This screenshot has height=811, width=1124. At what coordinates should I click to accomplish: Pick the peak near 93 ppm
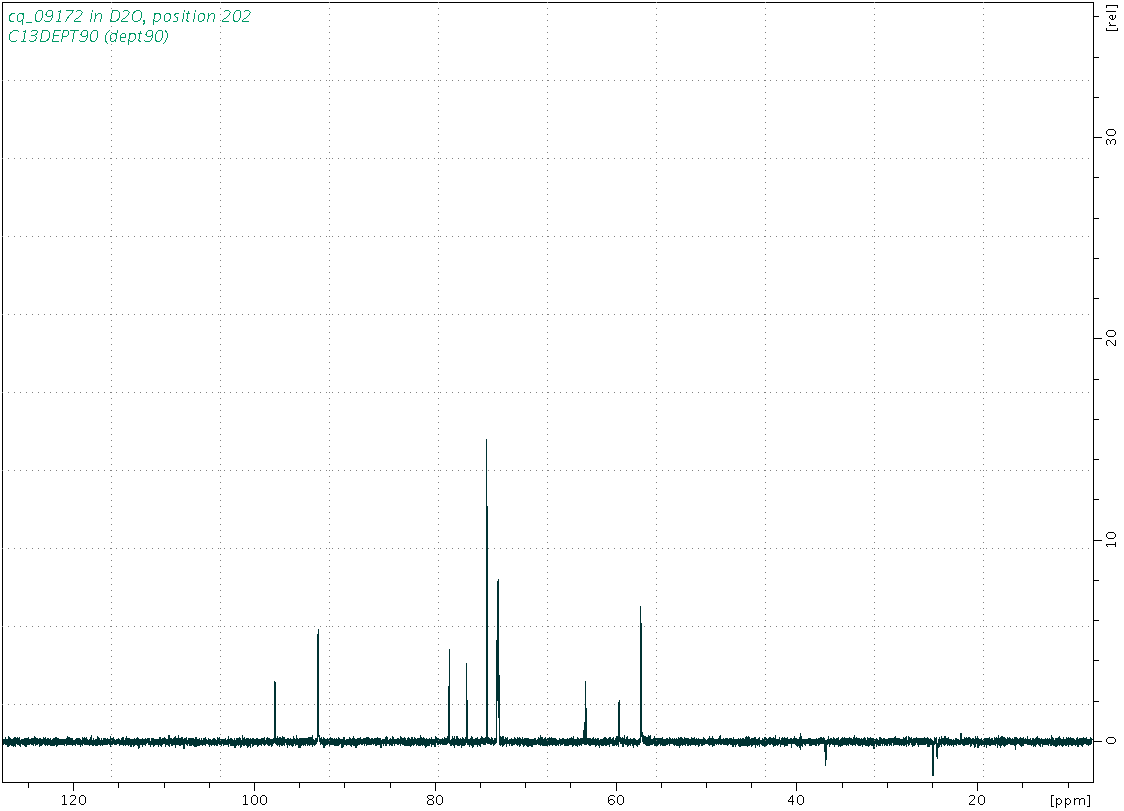(x=318, y=684)
